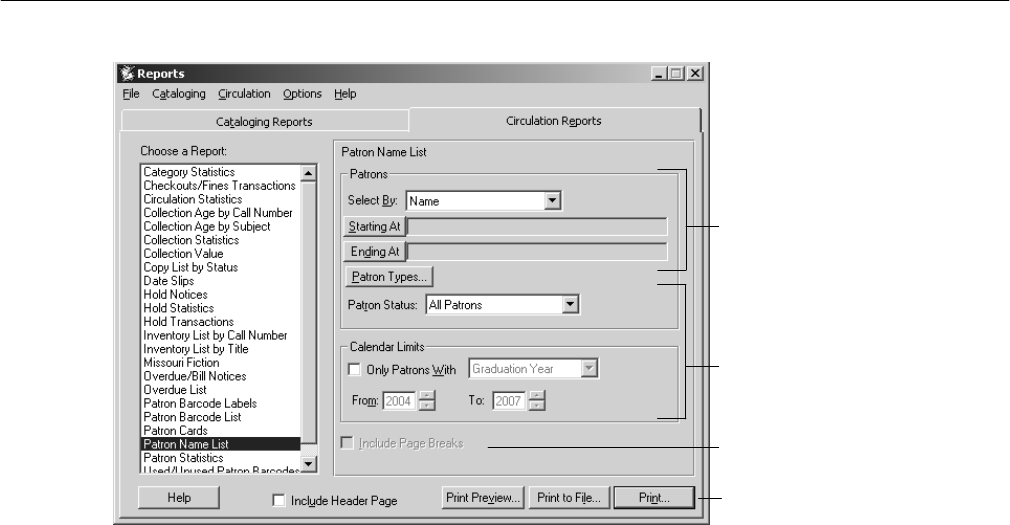The image size is (1010, 525).
Task: Click report list scroll down arrow
Action: [309, 464]
